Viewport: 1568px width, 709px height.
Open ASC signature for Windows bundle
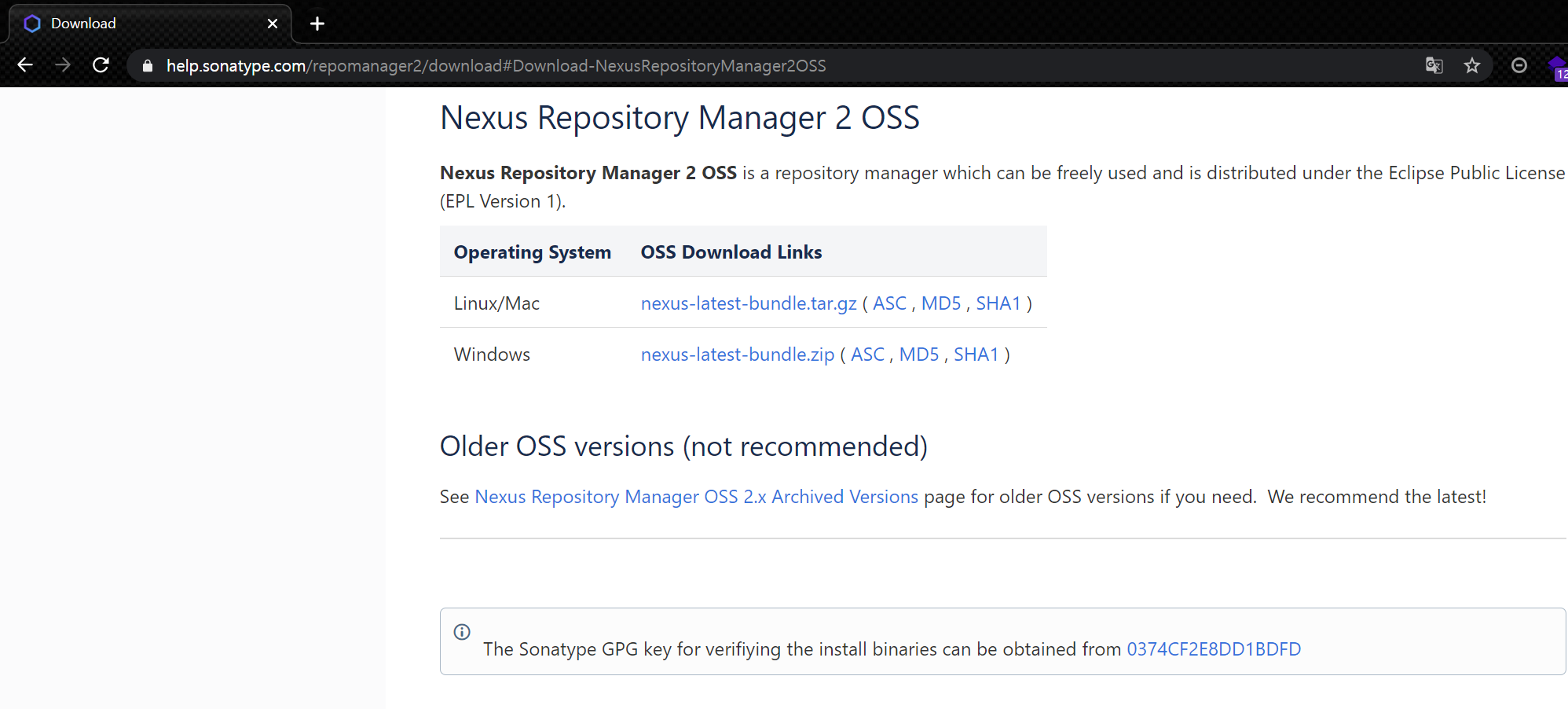point(867,354)
